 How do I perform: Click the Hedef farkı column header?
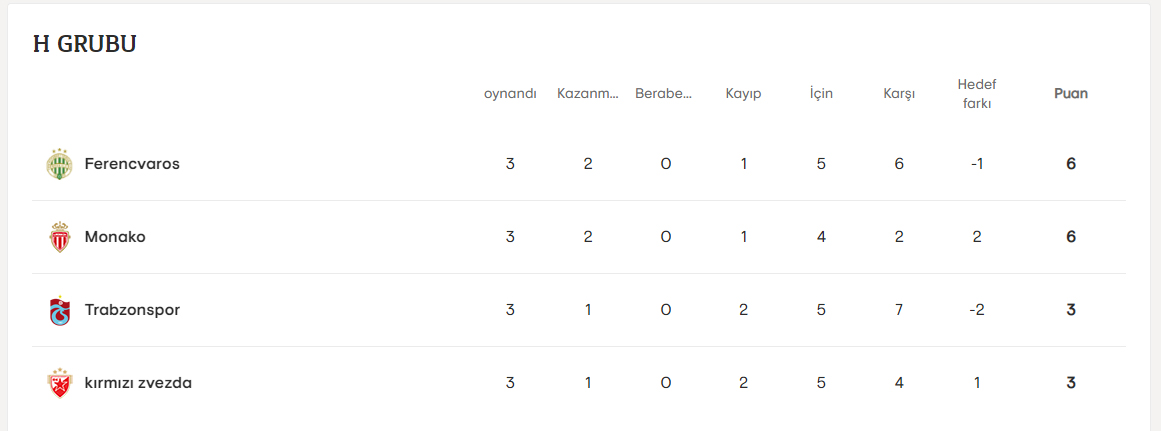[x=977, y=94]
